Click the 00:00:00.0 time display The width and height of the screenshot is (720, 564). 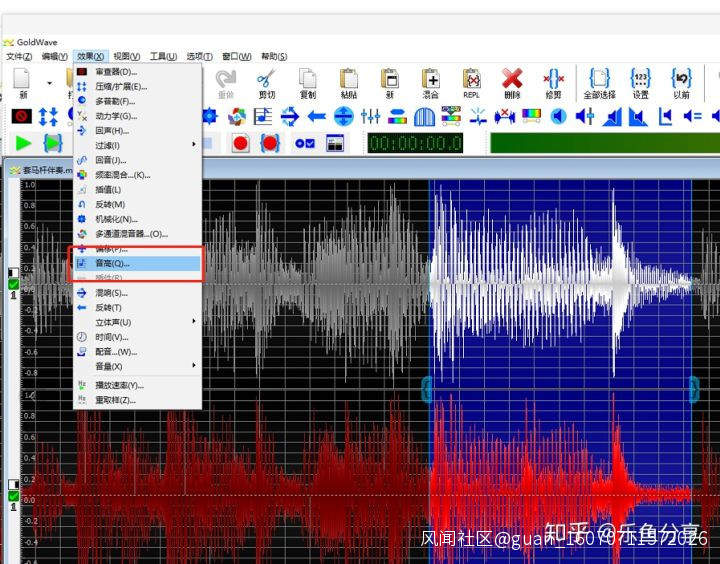click(415, 143)
